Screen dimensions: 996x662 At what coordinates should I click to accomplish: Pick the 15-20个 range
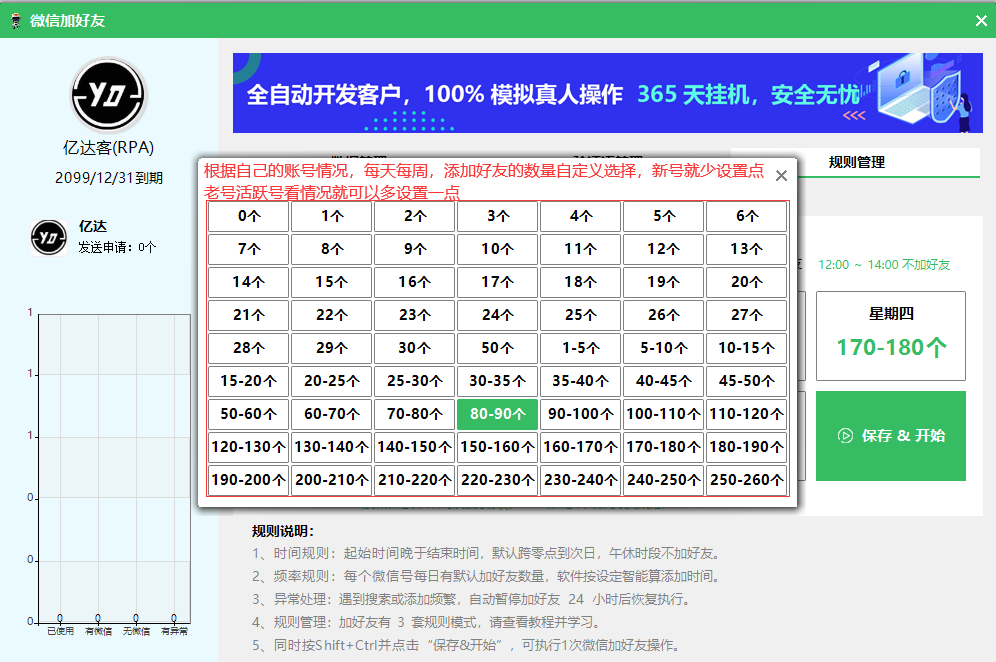click(x=248, y=381)
